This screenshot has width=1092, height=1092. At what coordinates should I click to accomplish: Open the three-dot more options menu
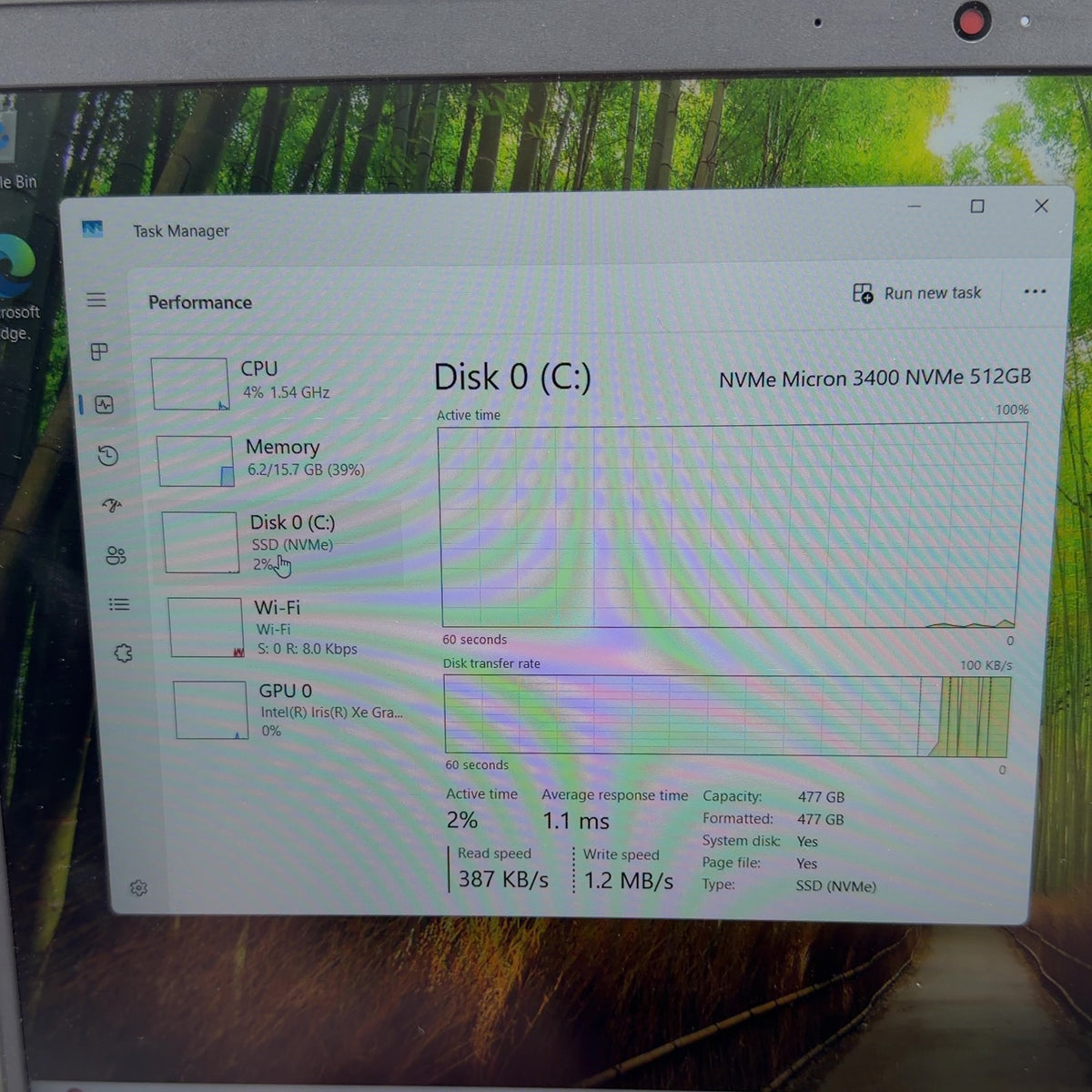1035,292
